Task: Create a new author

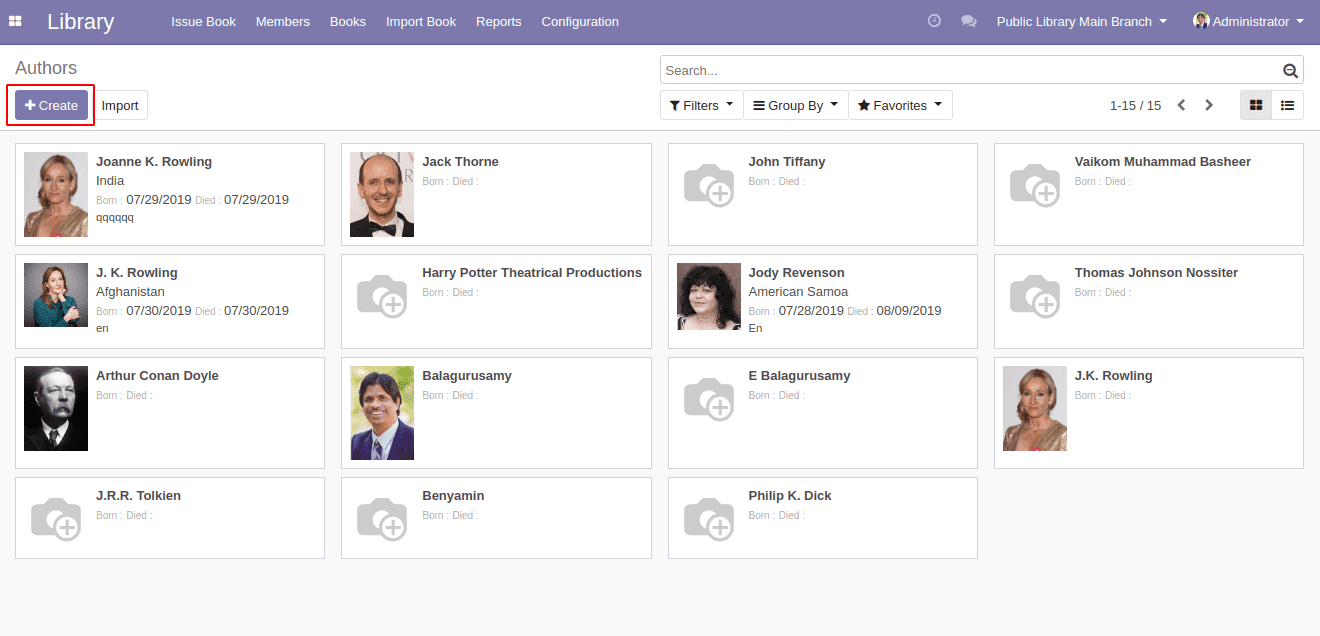Action: tap(51, 105)
